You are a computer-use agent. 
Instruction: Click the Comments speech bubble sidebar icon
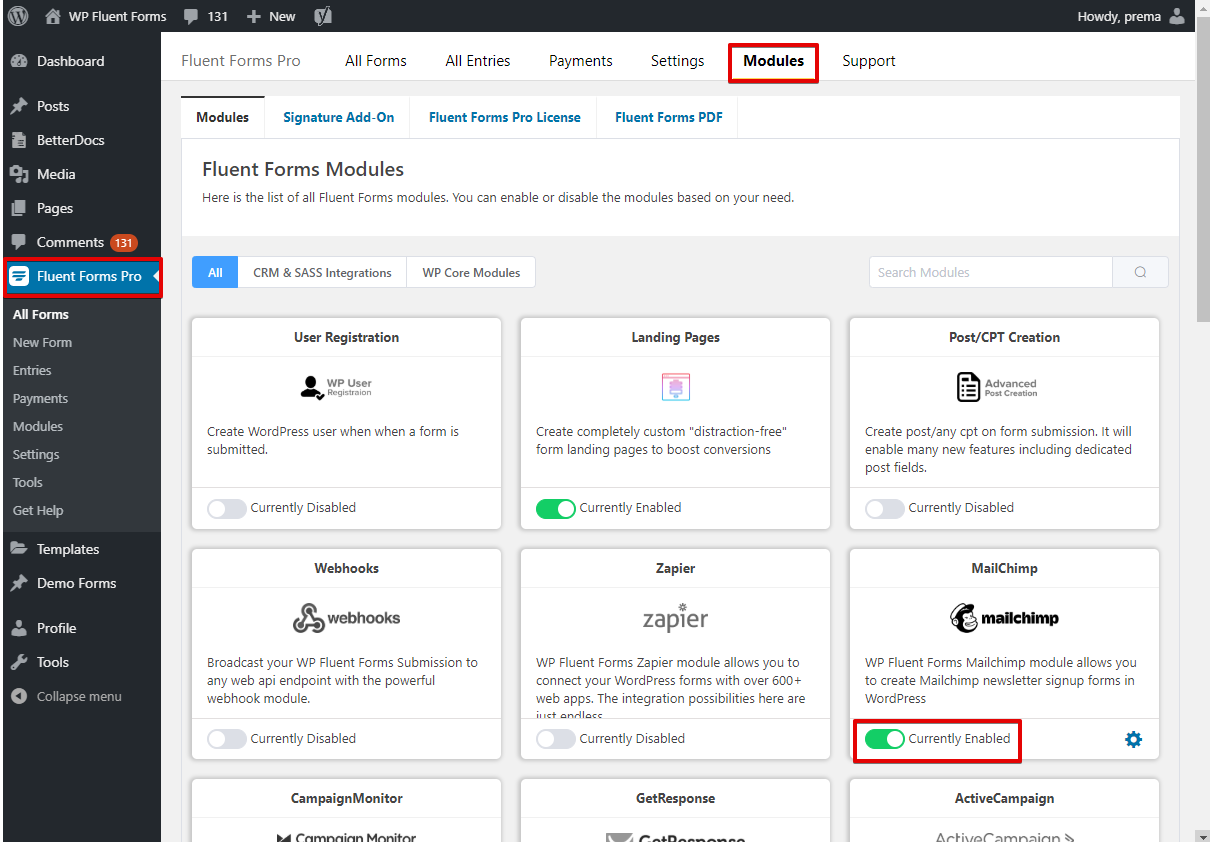tap(19, 242)
